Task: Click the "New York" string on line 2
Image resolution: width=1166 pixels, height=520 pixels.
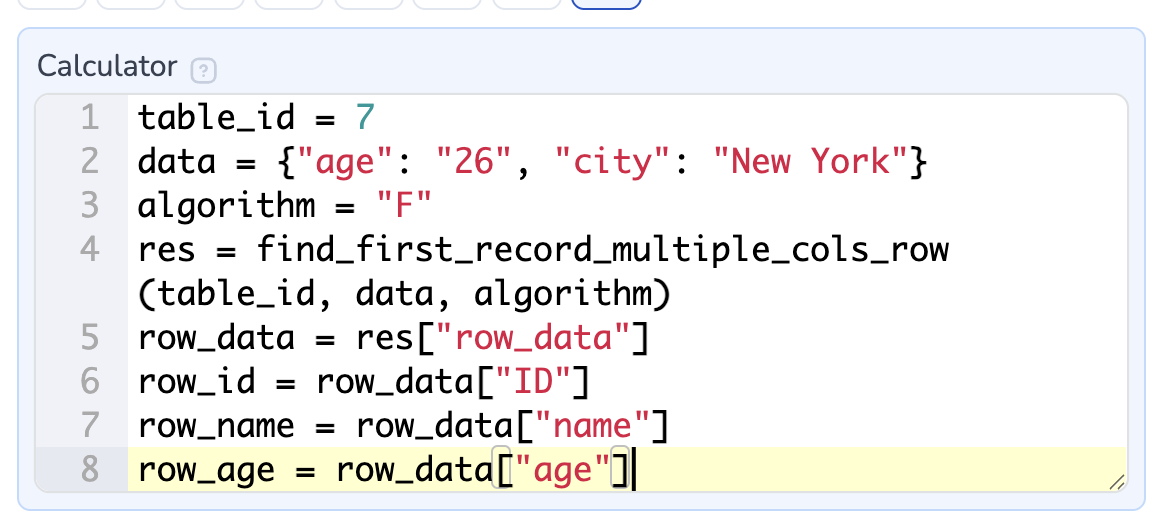Action: (x=808, y=162)
